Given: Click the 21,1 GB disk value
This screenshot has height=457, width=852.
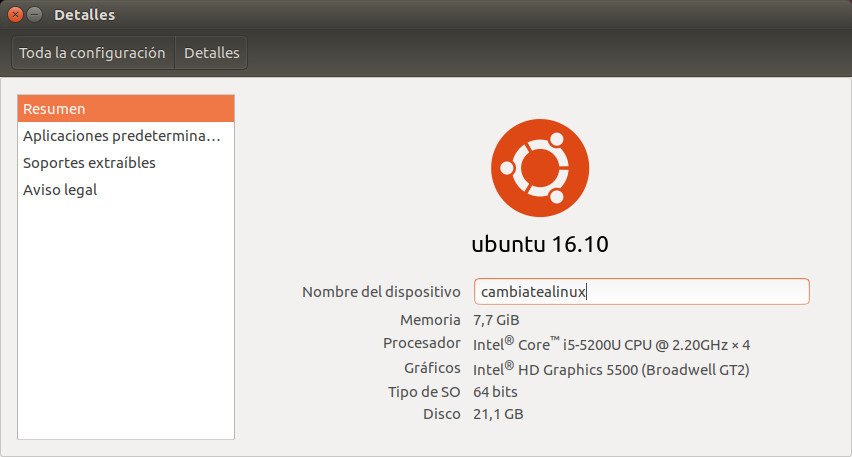Looking at the screenshot, I should [x=498, y=414].
